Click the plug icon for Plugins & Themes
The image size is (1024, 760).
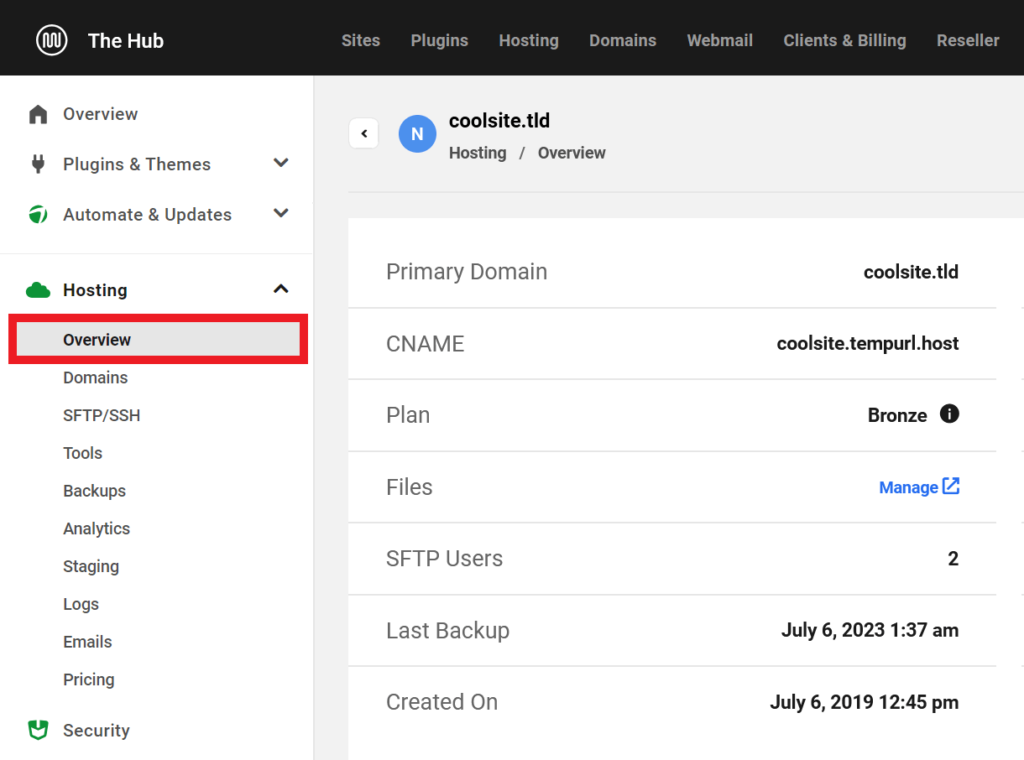pyautogui.click(x=38, y=164)
